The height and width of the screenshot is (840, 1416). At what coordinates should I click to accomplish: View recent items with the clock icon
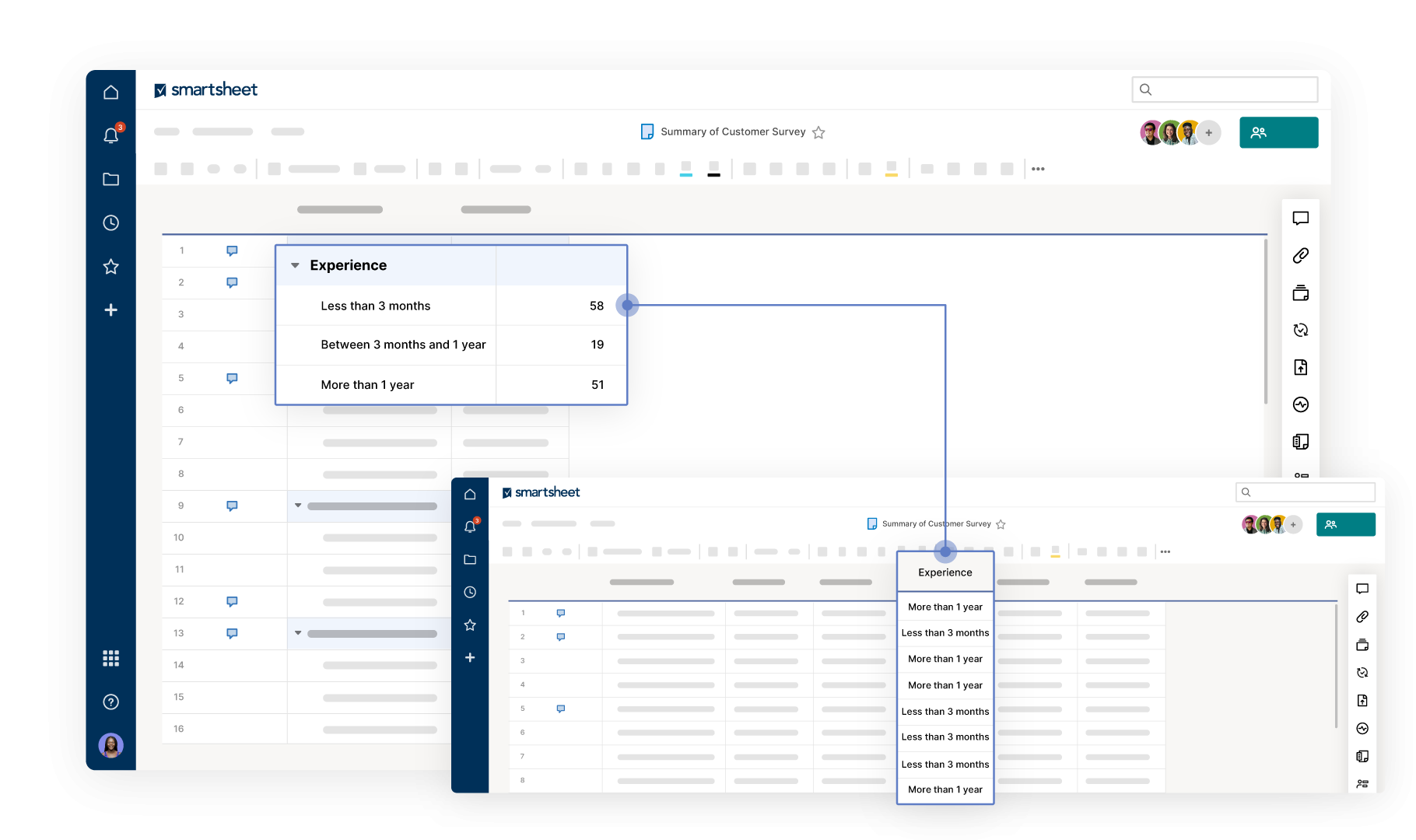[111, 223]
